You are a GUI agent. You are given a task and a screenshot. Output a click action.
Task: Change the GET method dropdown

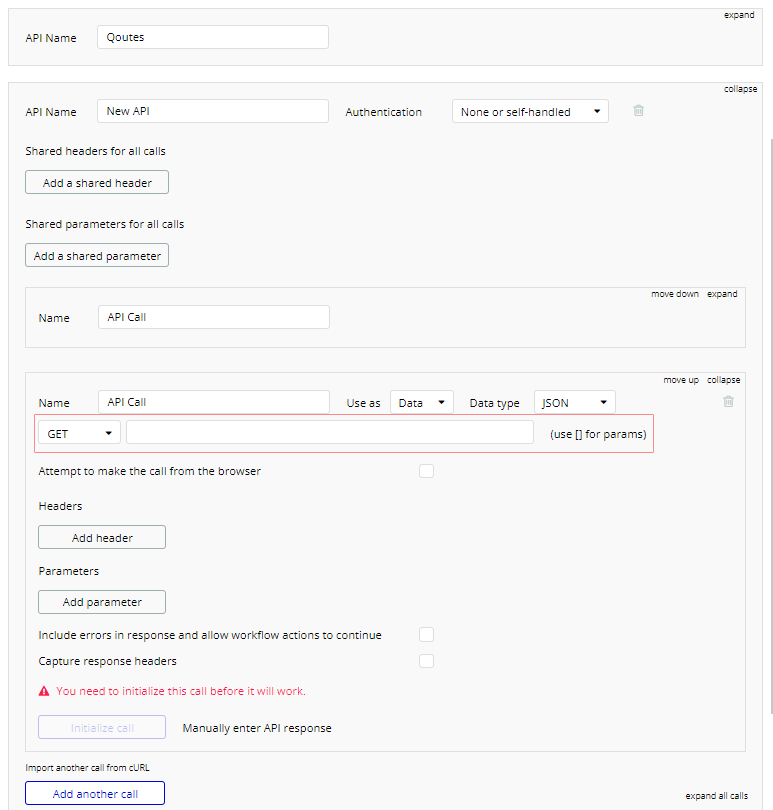(79, 432)
